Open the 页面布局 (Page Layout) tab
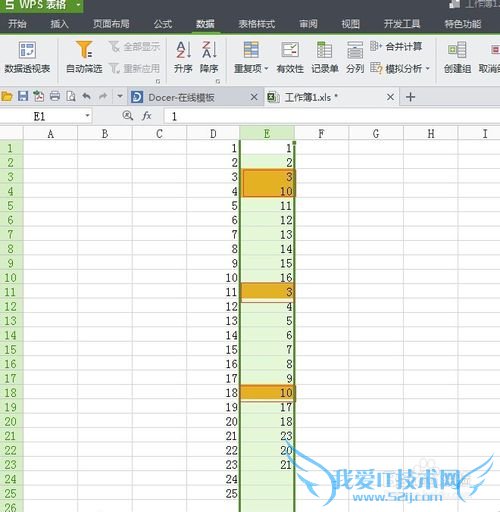Image resolution: width=500 pixels, height=512 pixels. point(111,24)
